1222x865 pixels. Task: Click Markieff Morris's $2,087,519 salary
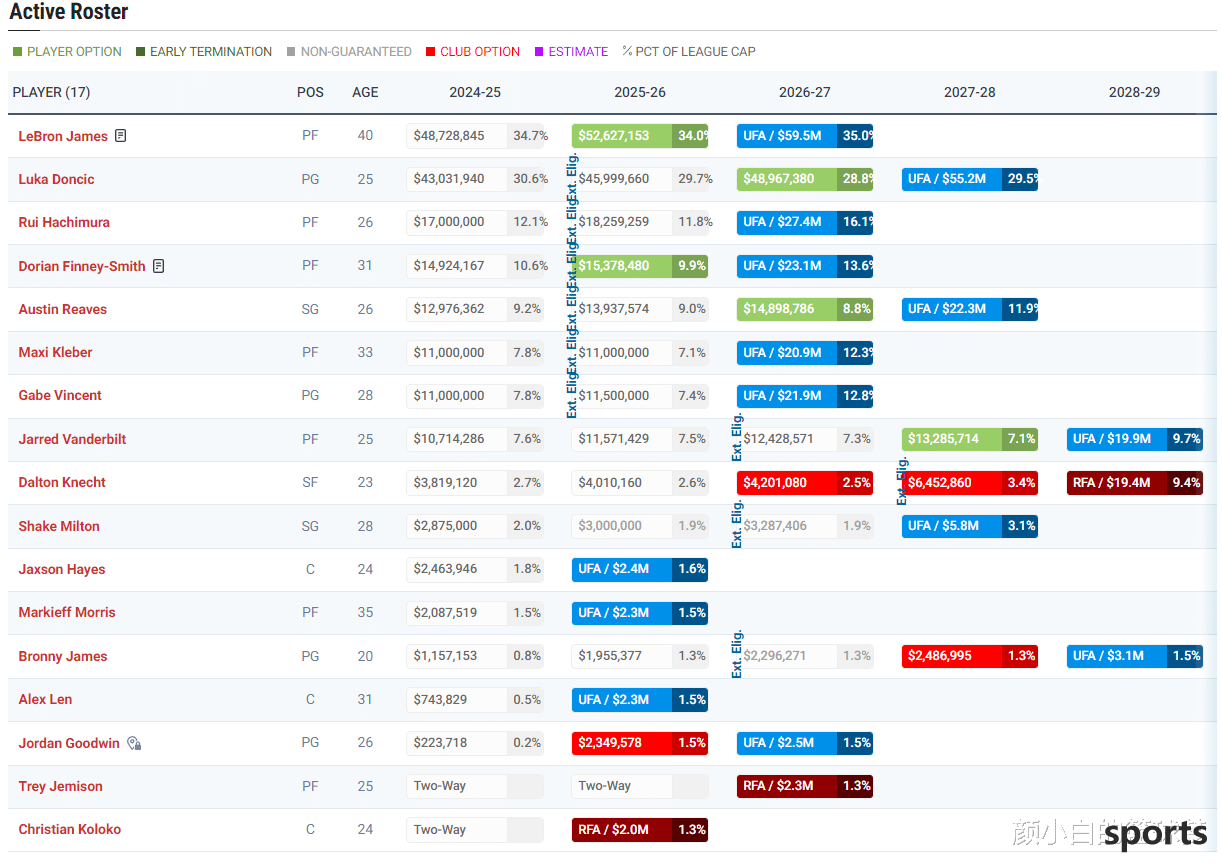click(475, 612)
